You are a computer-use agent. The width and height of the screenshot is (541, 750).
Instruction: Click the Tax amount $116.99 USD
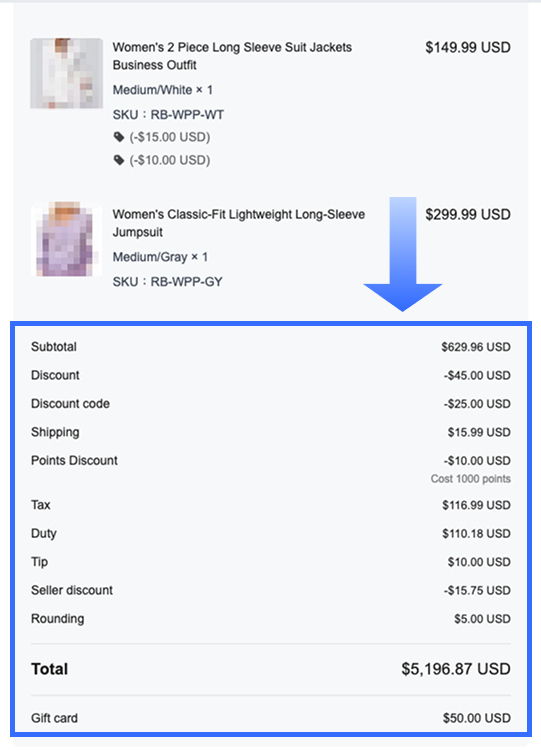(x=476, y=505)
